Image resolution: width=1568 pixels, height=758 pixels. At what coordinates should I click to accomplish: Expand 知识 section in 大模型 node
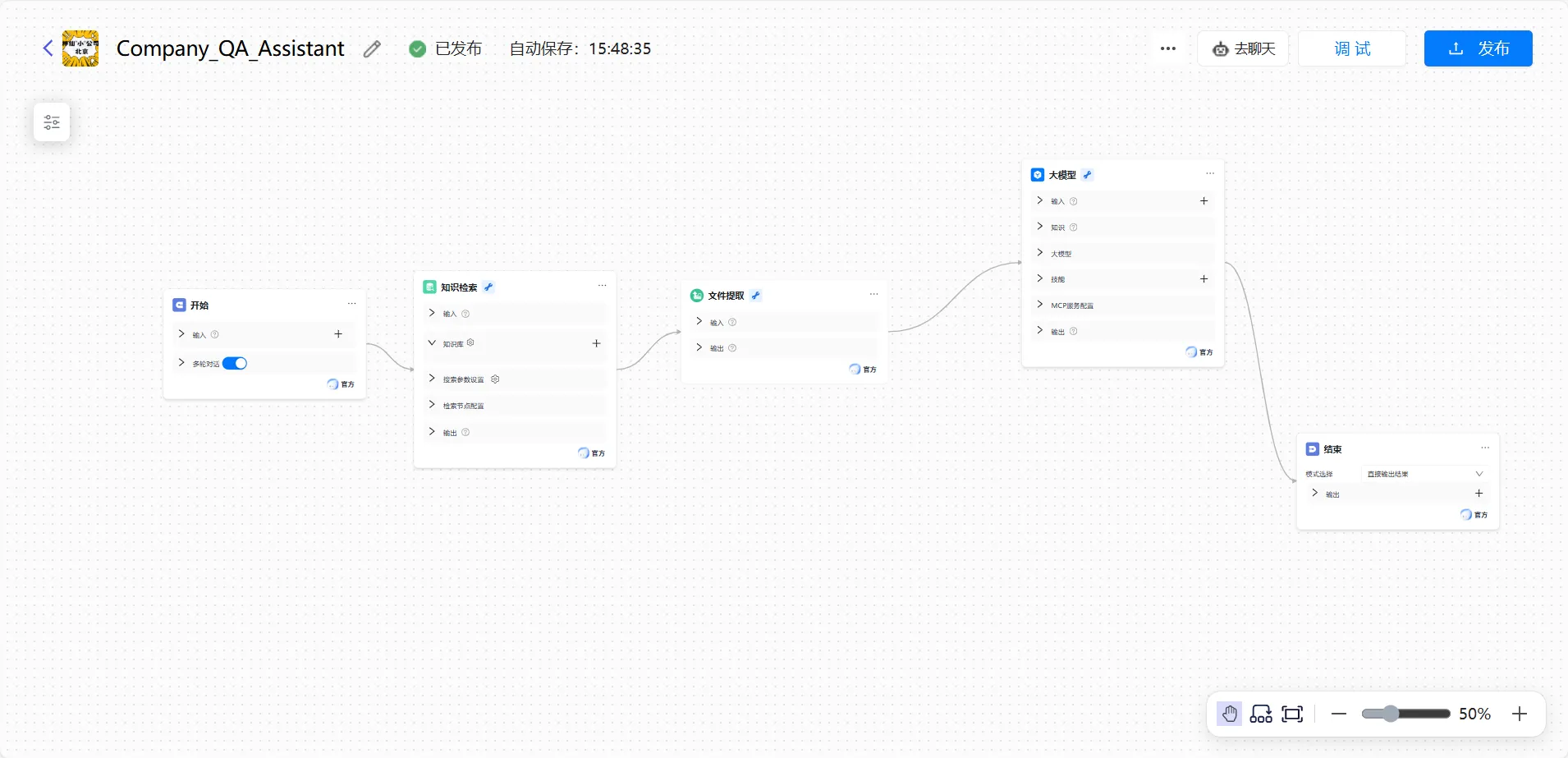1040,227
